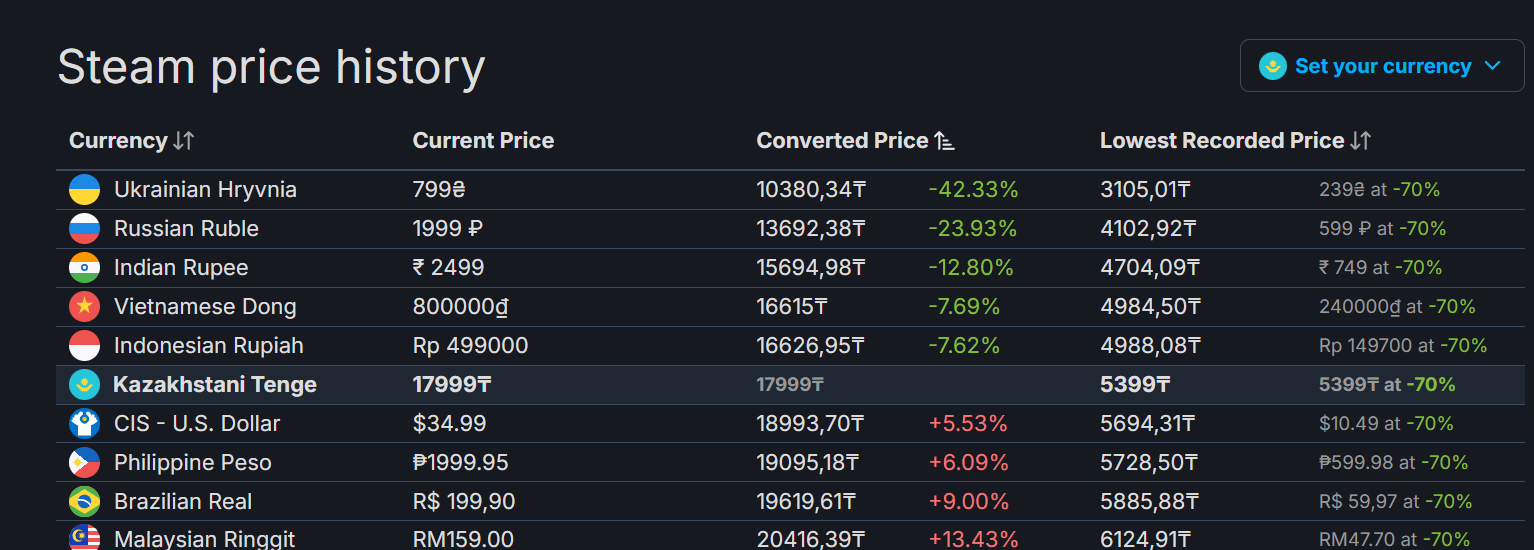Viewport: 1534px width, 550px height.
Task: Select Indian Rupee currency name
Action: (x=181, y=267)
